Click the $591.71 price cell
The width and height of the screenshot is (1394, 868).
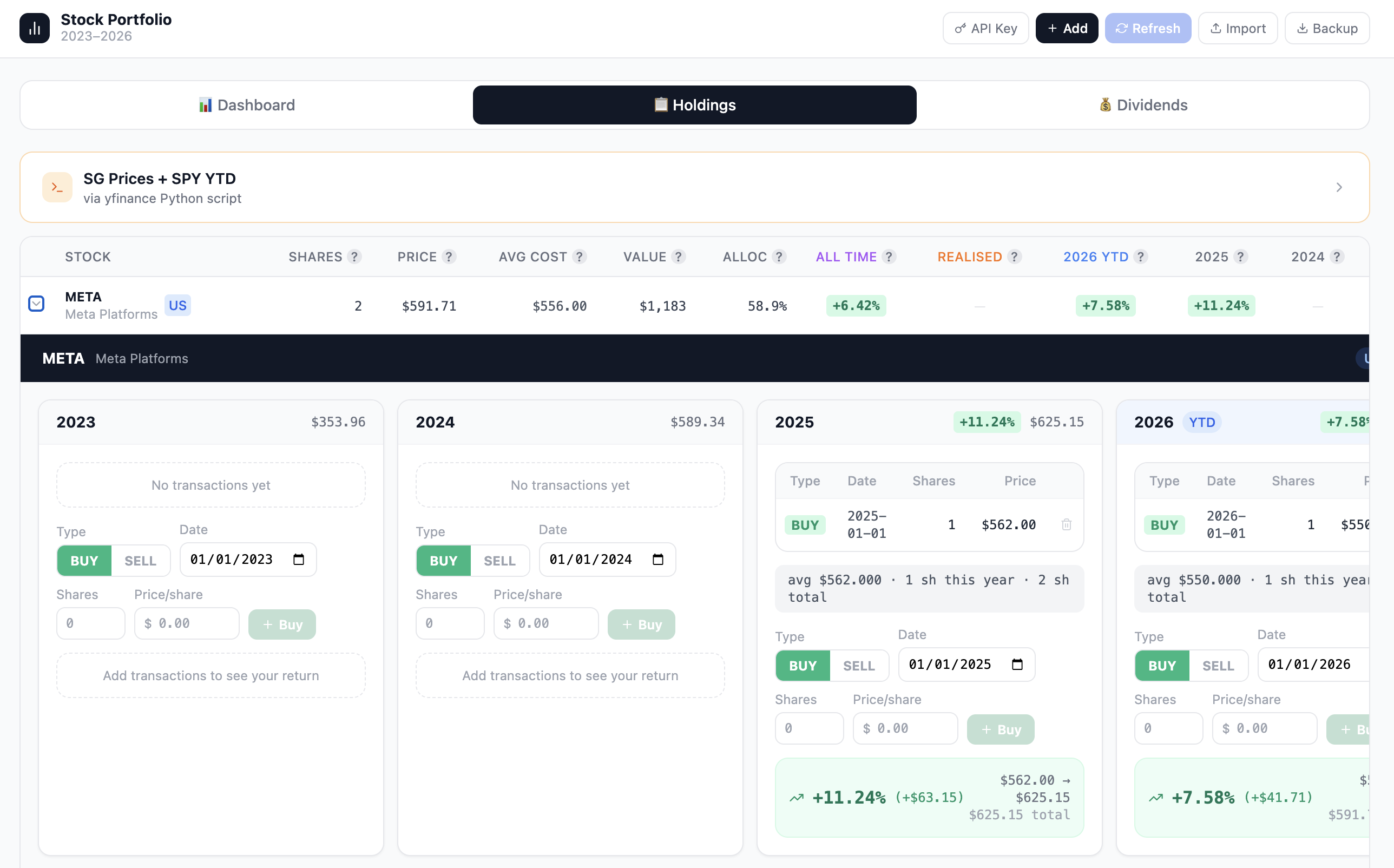click(x=429, y=306)
